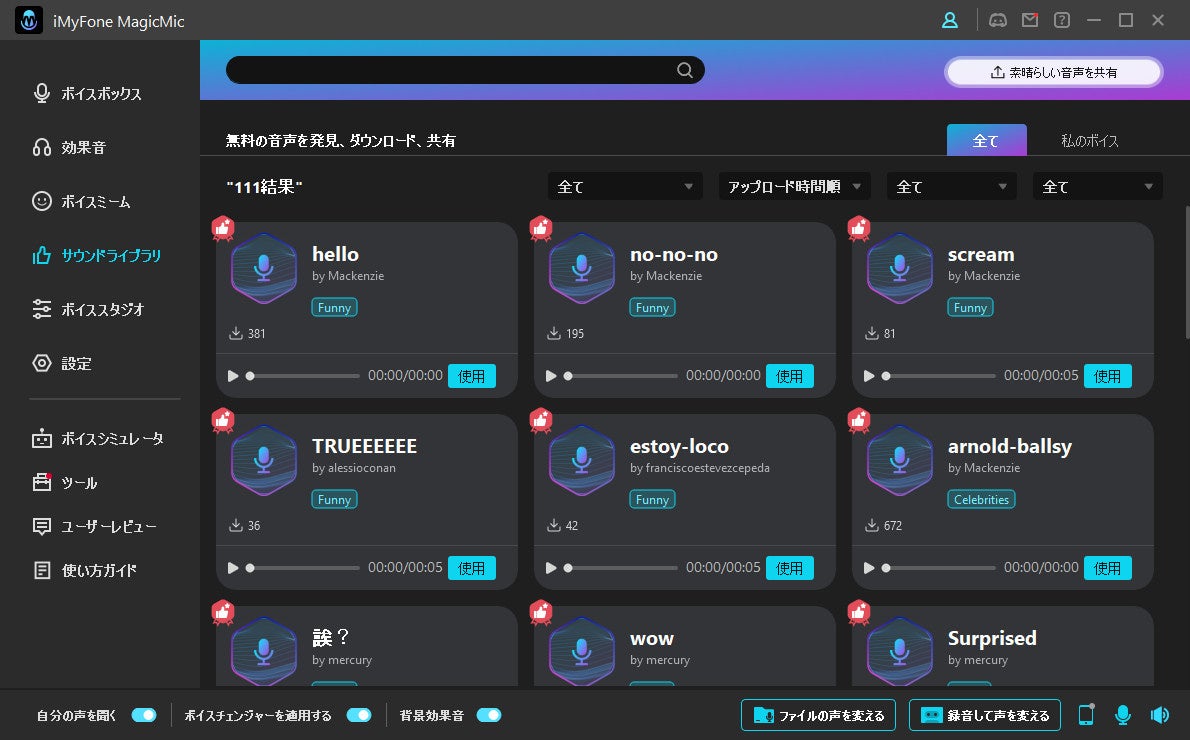The width and height of the screenshot is (1190, 740).
Task: Click the scream progress slider
Action: point(939,376)
